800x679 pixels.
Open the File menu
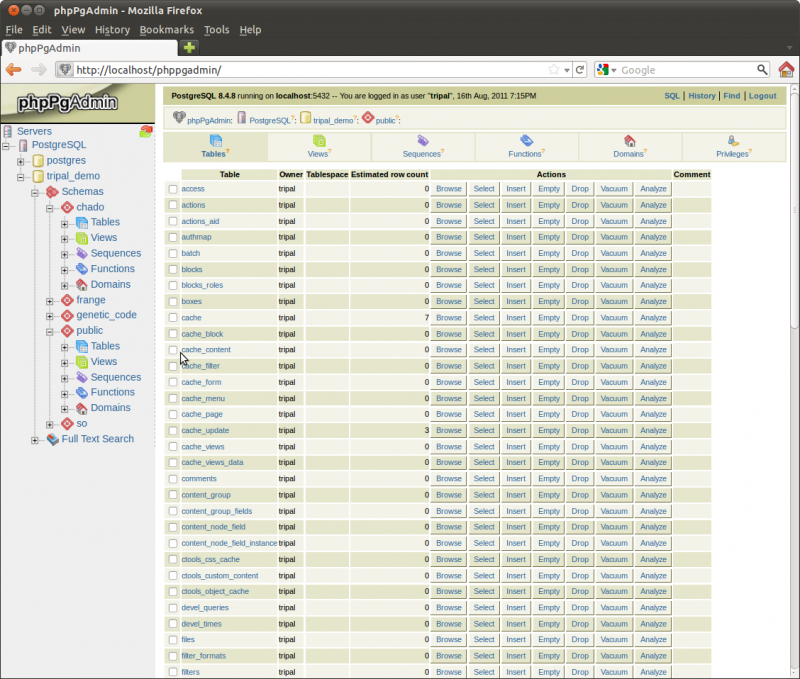[x=14, y=30]
